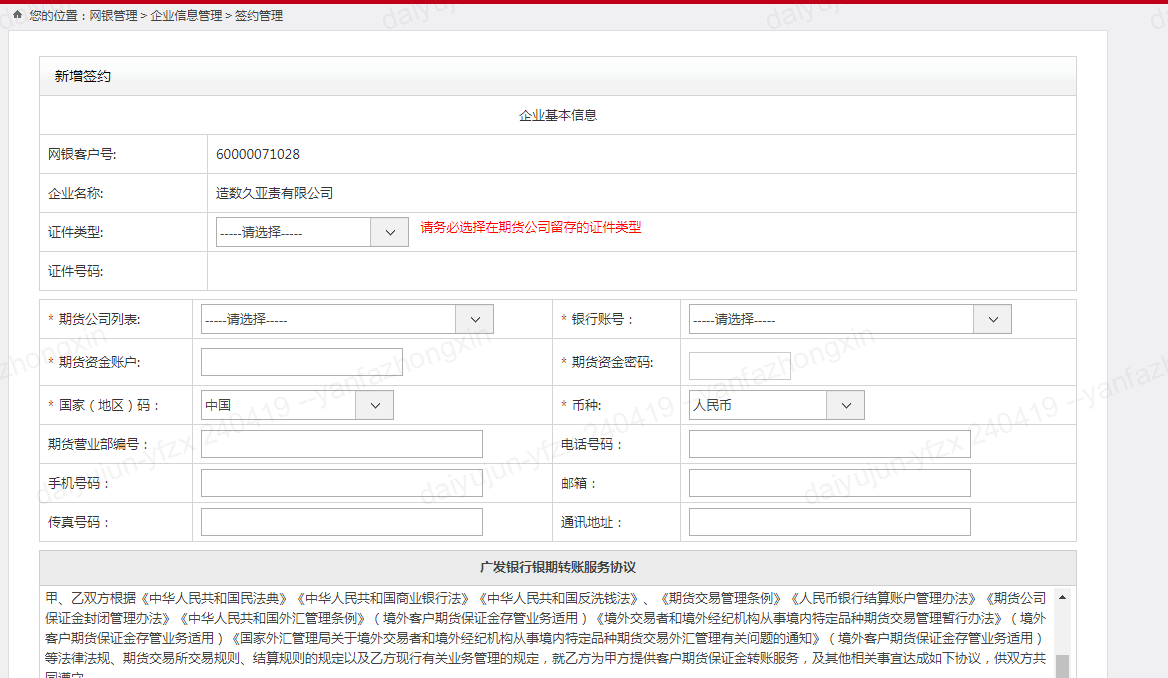Viewport: 1168px width, 678px height.
Task: Click the 新增签约 panel header
Action: pos(83,76)
